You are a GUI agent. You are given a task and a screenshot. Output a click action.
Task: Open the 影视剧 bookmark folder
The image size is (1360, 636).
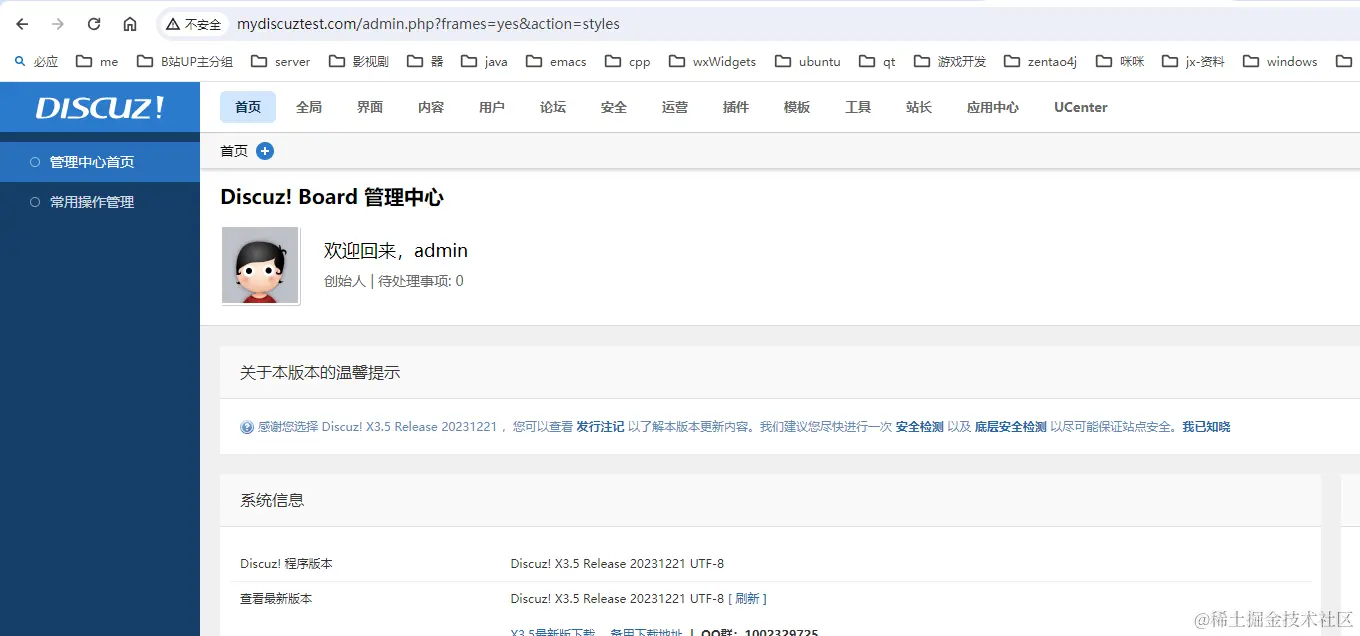point(359,61)
